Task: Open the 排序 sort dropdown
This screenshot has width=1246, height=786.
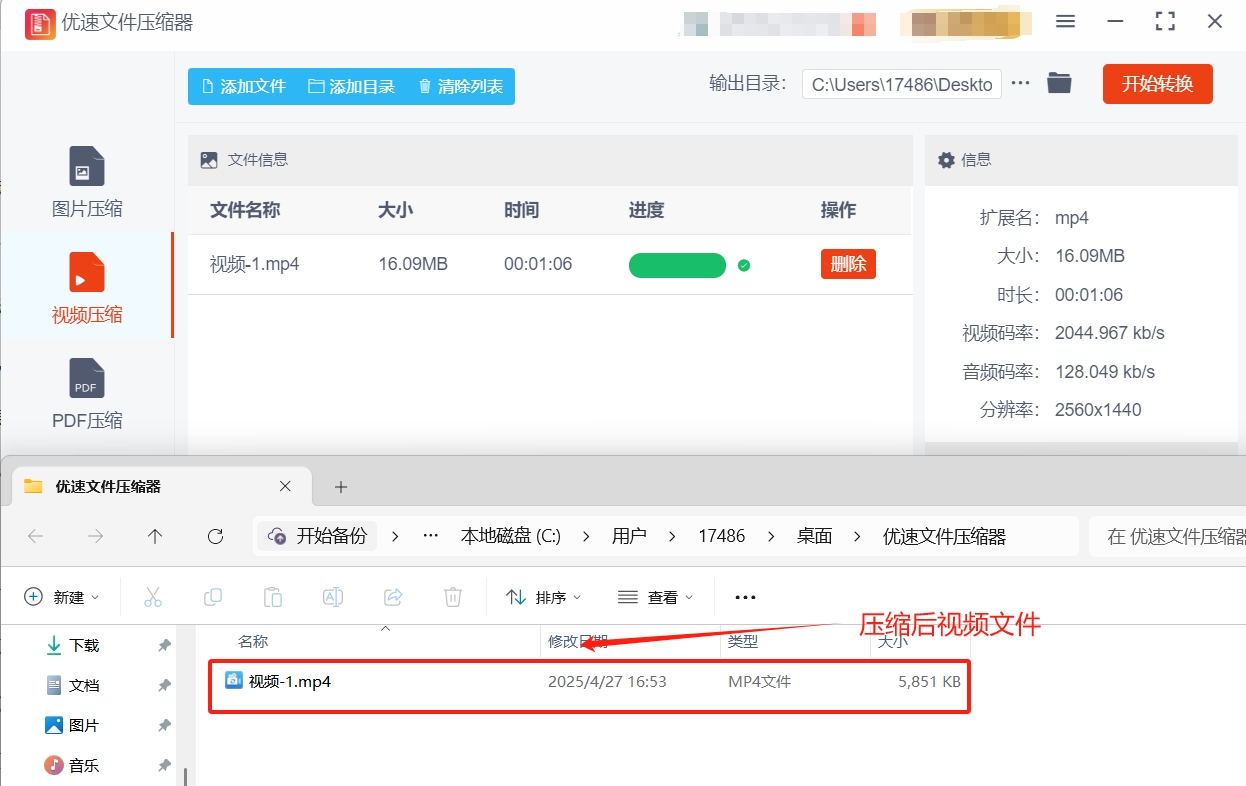Action: click(x=544, y=596)
